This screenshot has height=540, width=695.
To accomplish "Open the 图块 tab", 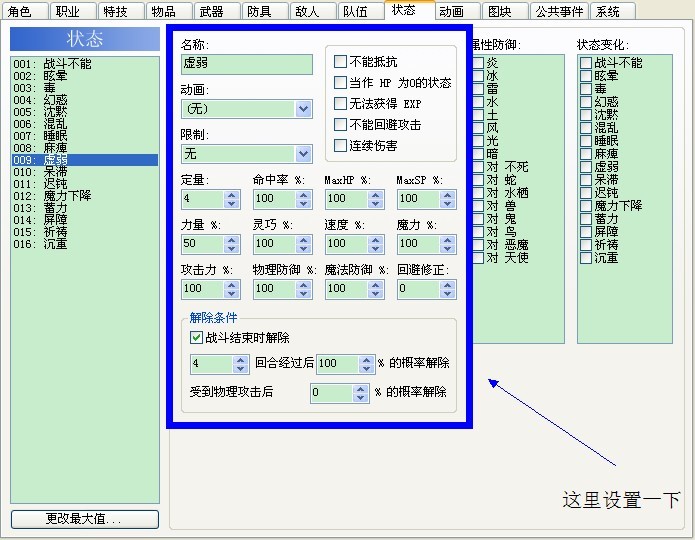I will (505, 11).
